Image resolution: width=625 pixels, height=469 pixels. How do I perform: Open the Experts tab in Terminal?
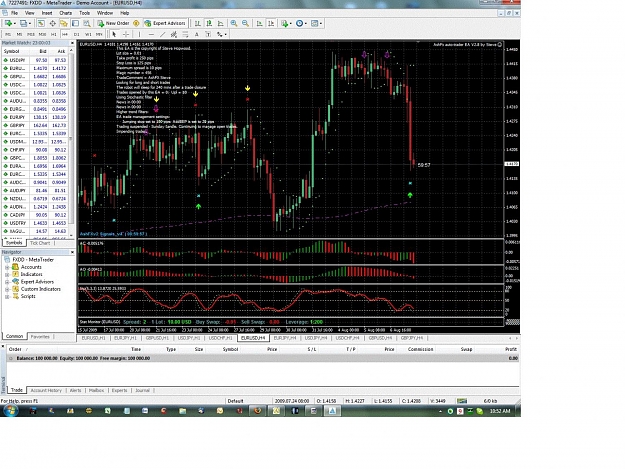[x=119, y=391]
